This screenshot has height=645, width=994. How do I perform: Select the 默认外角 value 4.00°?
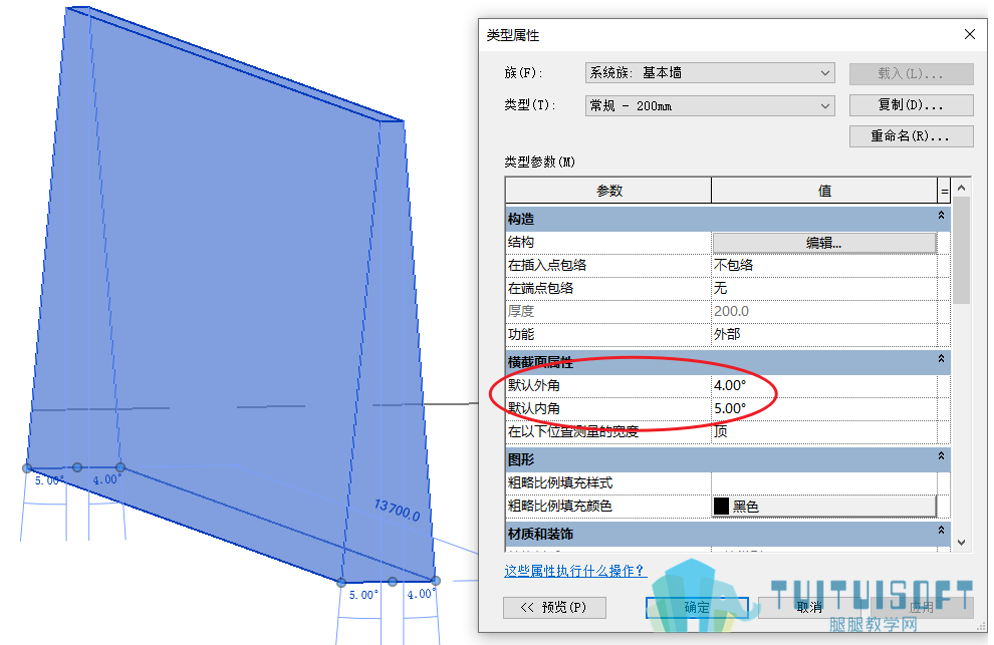click(x=823, y=386)
